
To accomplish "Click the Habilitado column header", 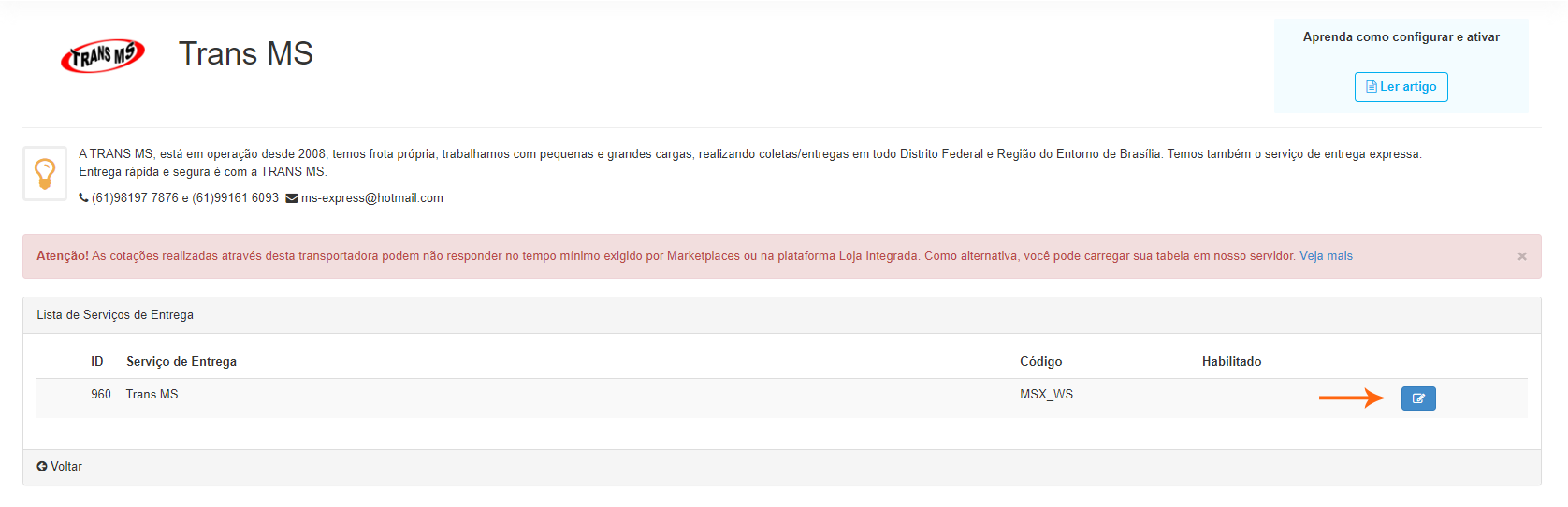I will [1231, 362].
